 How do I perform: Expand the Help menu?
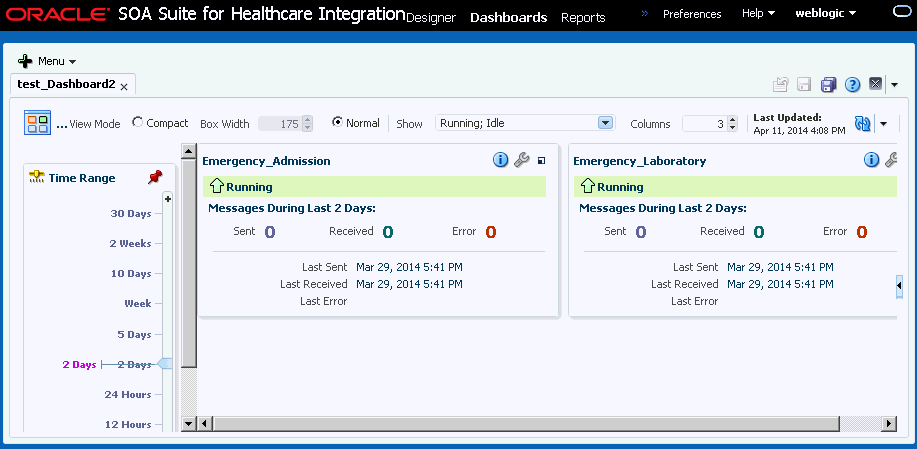tap(759, 13)
